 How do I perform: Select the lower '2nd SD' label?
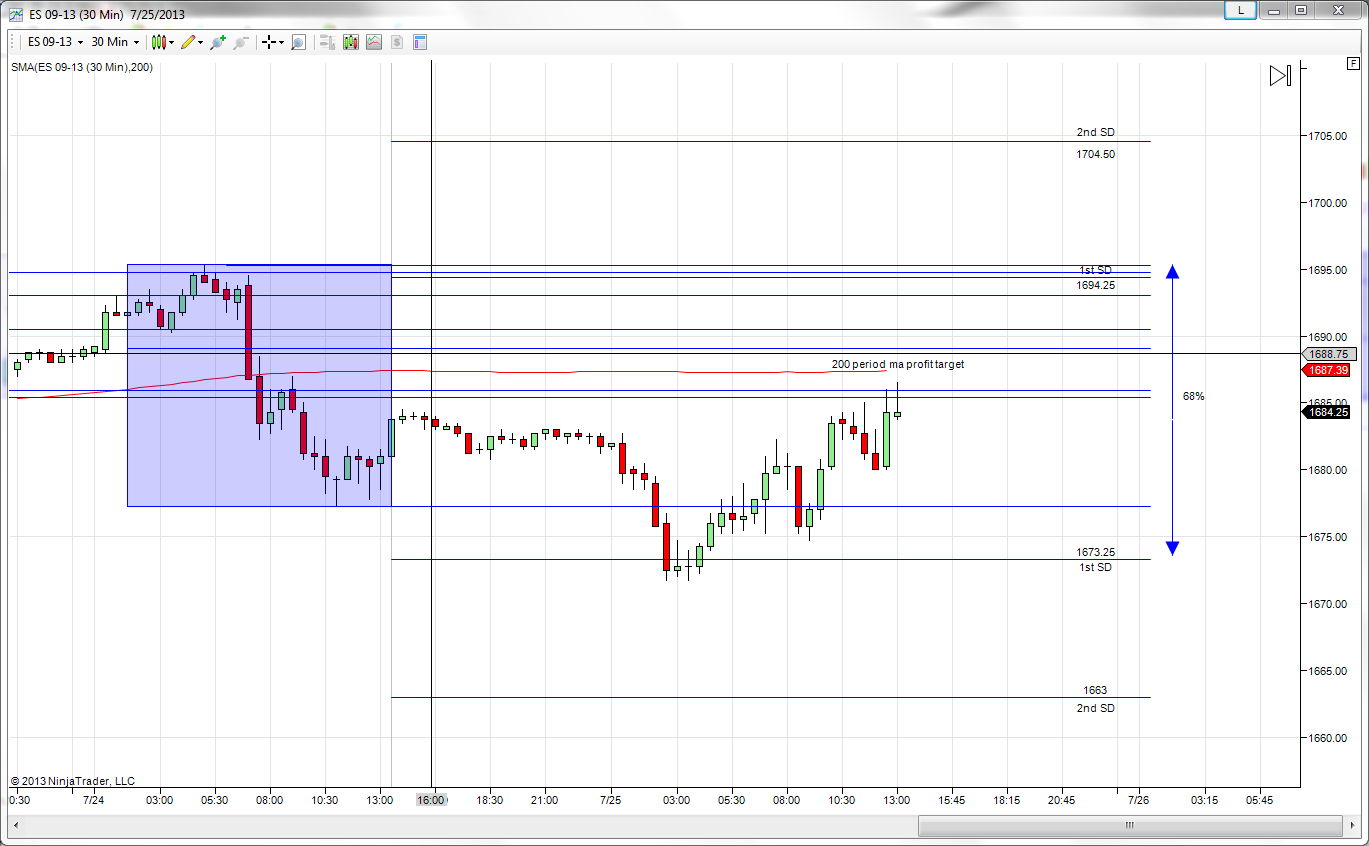(1095, 708)
